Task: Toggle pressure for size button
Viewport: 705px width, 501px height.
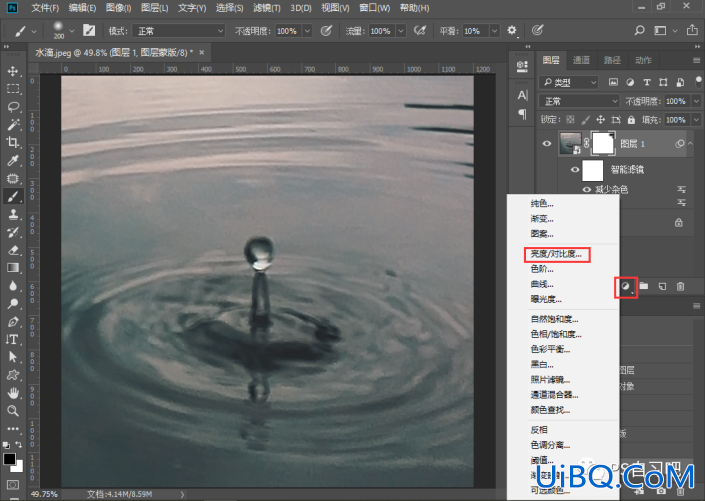Action: click(537, 31)
